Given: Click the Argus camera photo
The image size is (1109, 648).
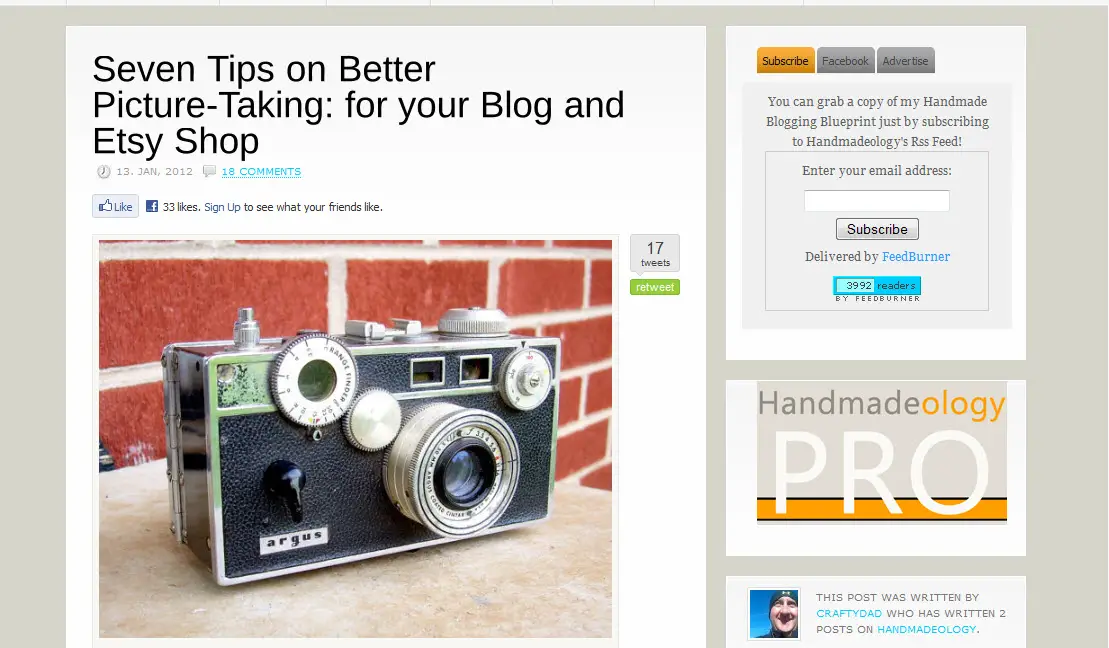Looking at the screenshot, I should [x=355, y=439].
